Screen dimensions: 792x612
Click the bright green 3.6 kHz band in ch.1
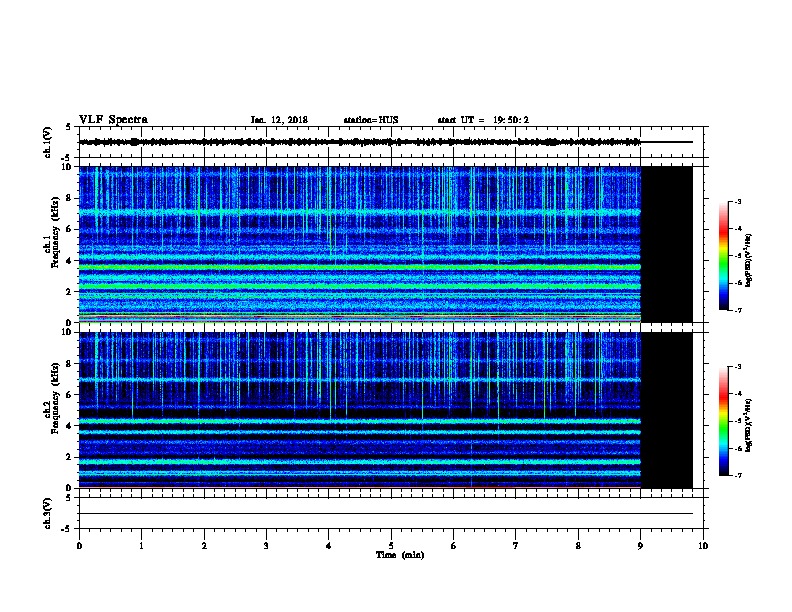click(360, 267)
